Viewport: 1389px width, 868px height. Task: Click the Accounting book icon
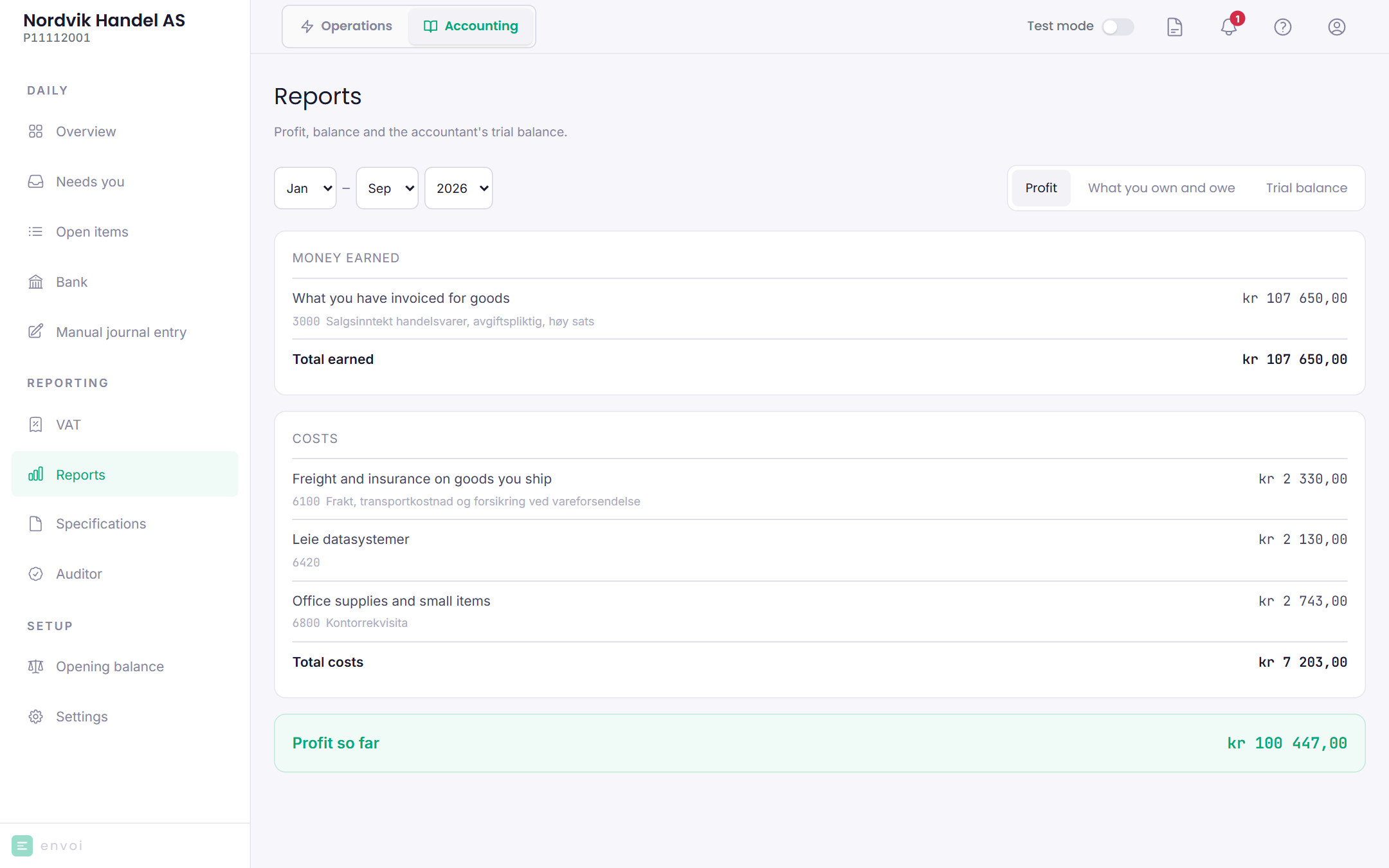(430, 26)
